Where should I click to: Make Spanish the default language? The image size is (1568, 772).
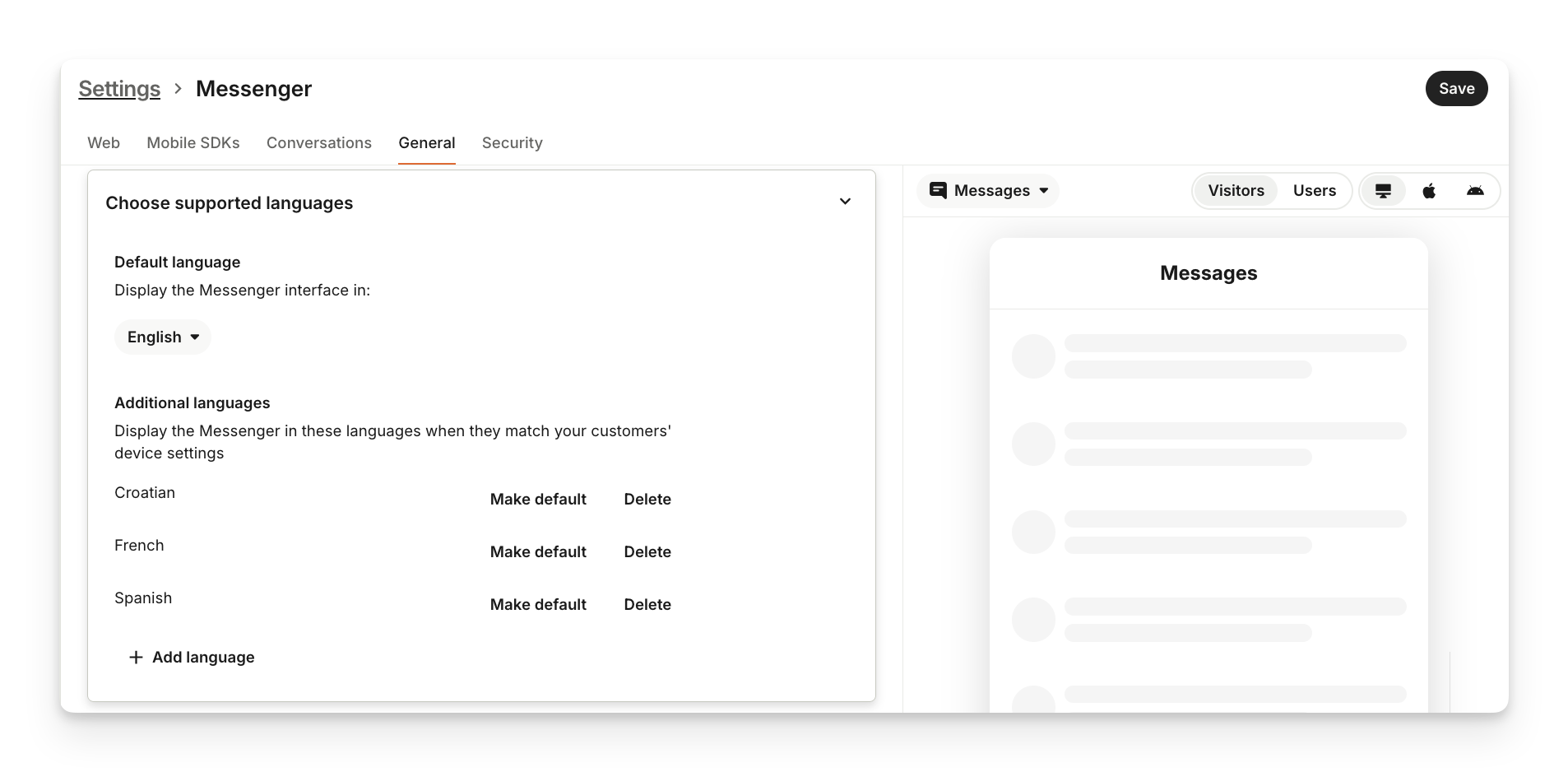click(538, 605)
